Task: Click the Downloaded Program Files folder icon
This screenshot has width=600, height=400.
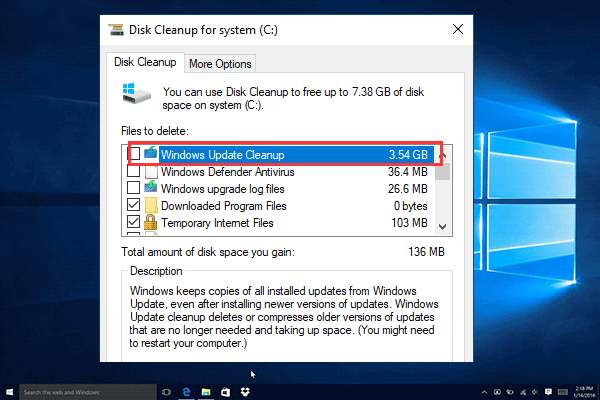Action: tap(151, 205)
